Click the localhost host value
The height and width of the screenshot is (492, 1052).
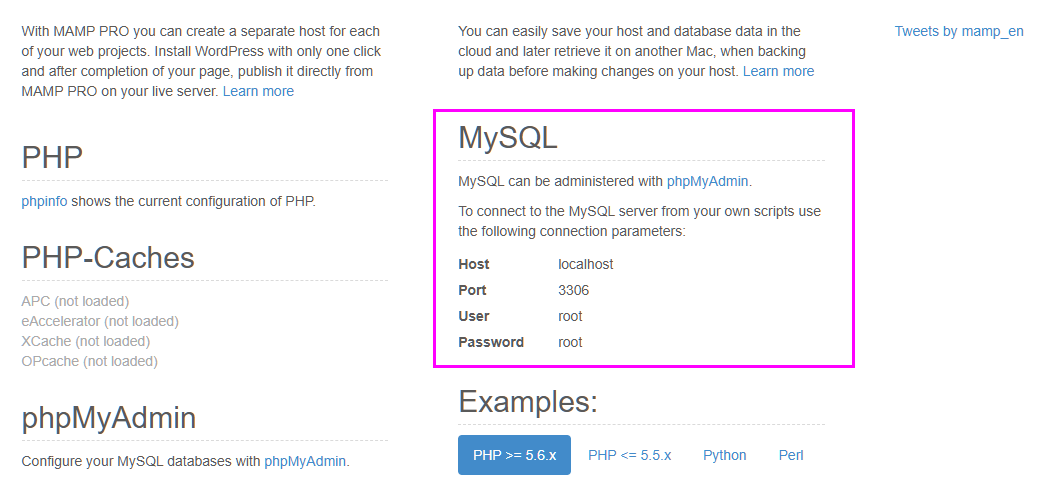585,264
